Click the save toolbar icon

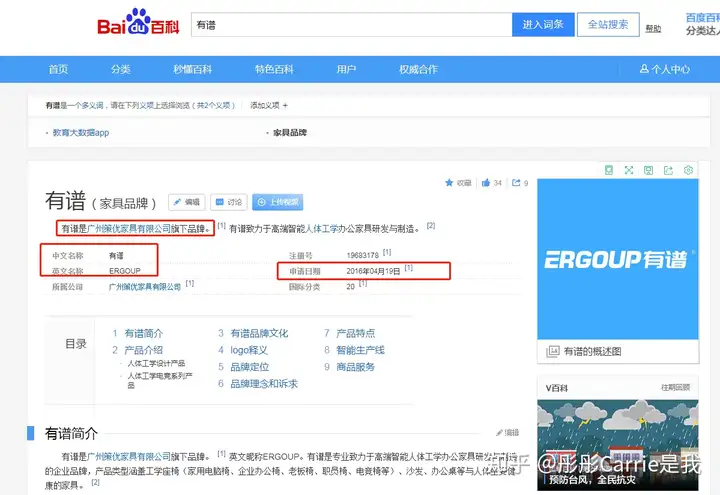coord(648,170)
